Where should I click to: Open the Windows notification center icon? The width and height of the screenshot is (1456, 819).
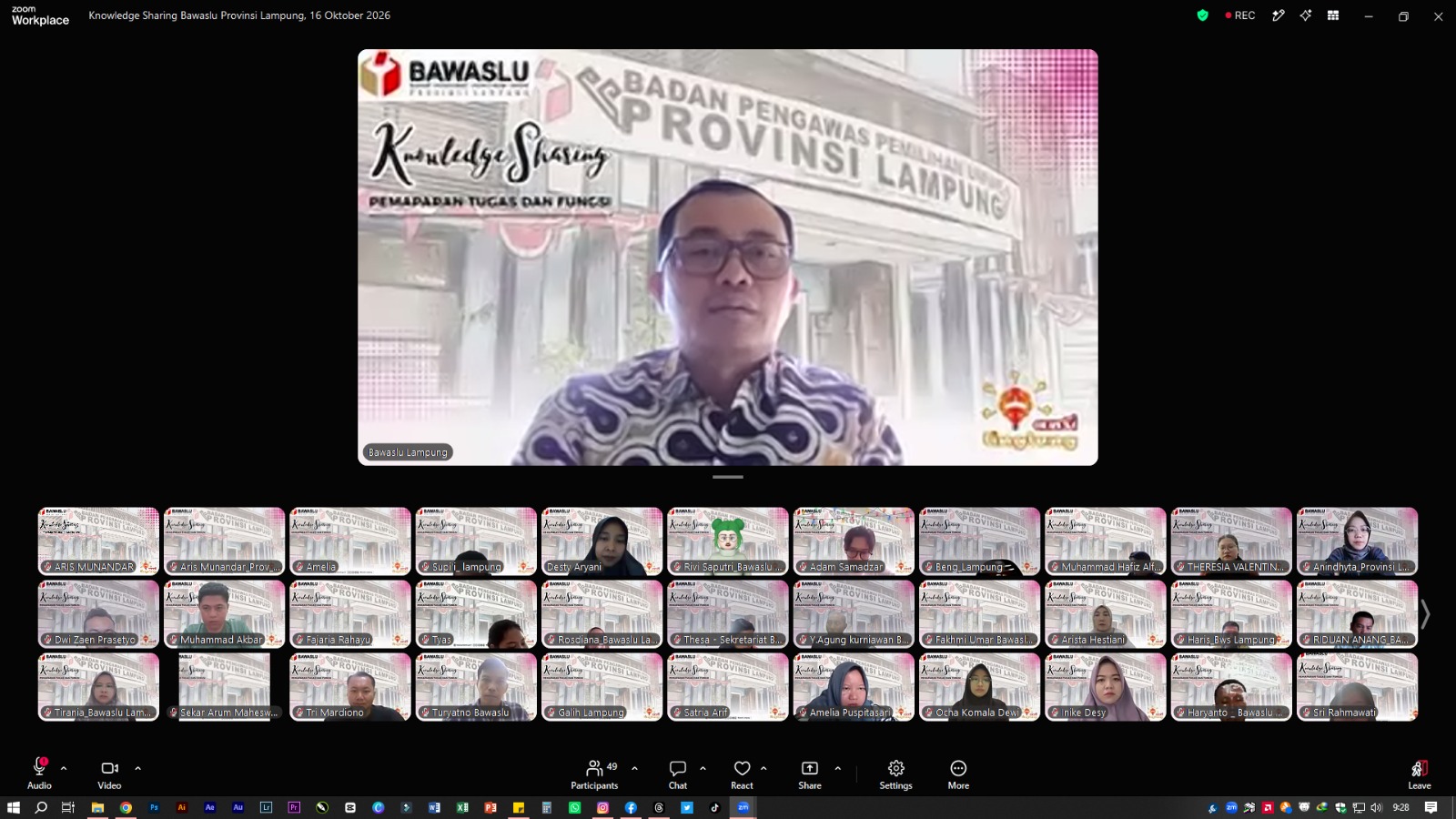(1431, 807)
